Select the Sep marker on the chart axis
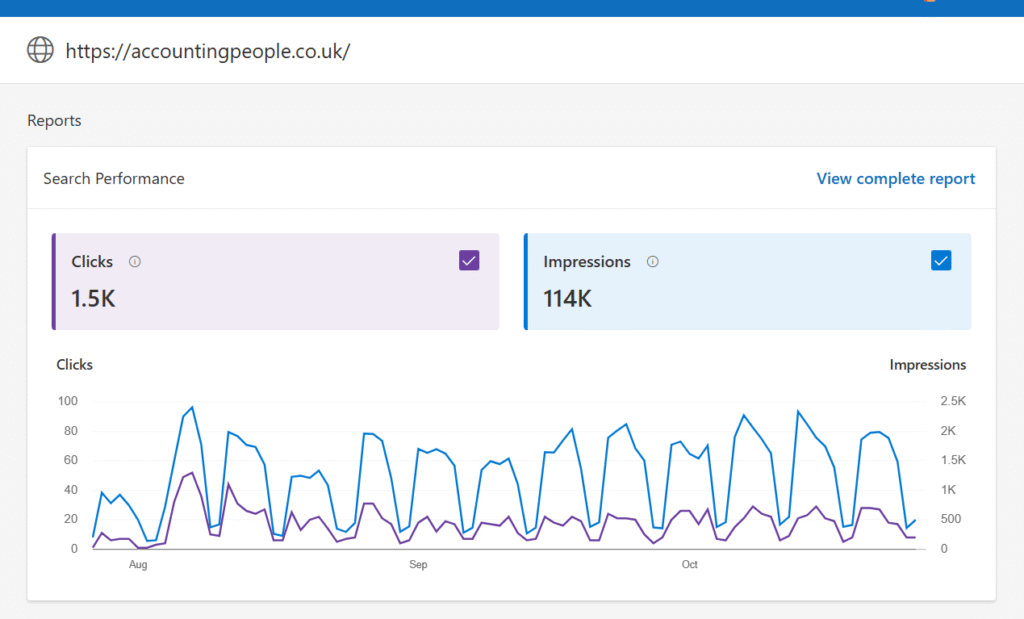Screen dimensions: 1024x619 tap(418, 565)
